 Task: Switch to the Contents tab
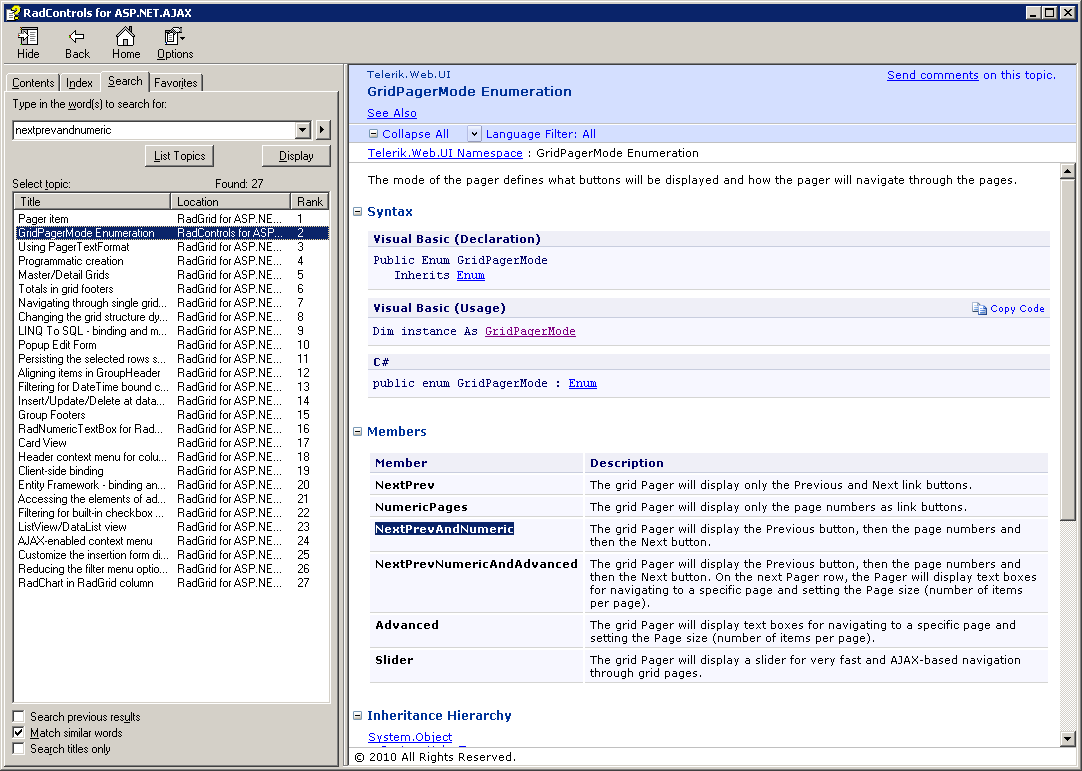33,83
